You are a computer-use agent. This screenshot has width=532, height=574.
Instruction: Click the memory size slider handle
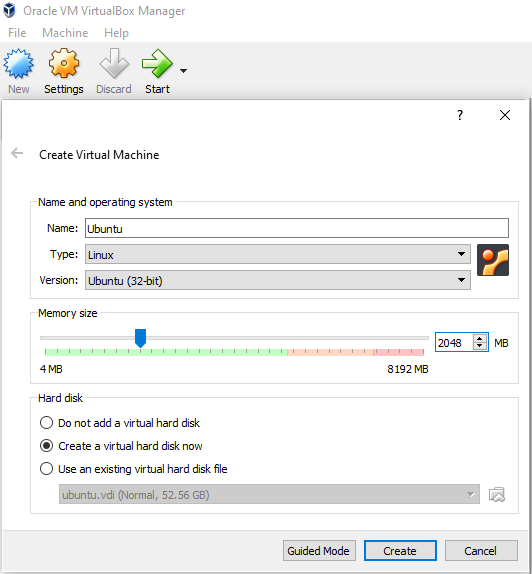point(140,338)
